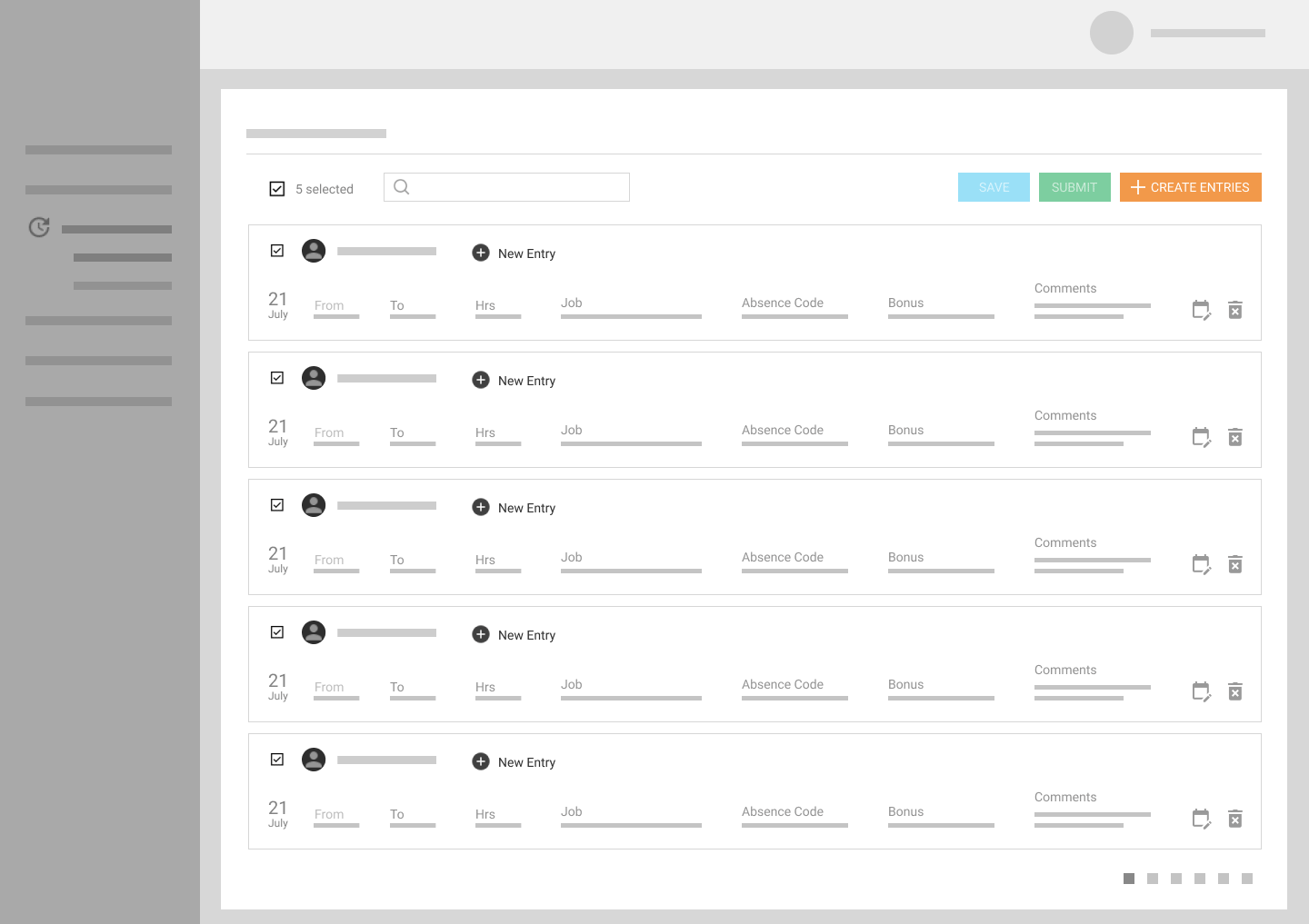Open the Bonus field on first entry card
Screen dimensions: 1309x924
tap(941, 307)
